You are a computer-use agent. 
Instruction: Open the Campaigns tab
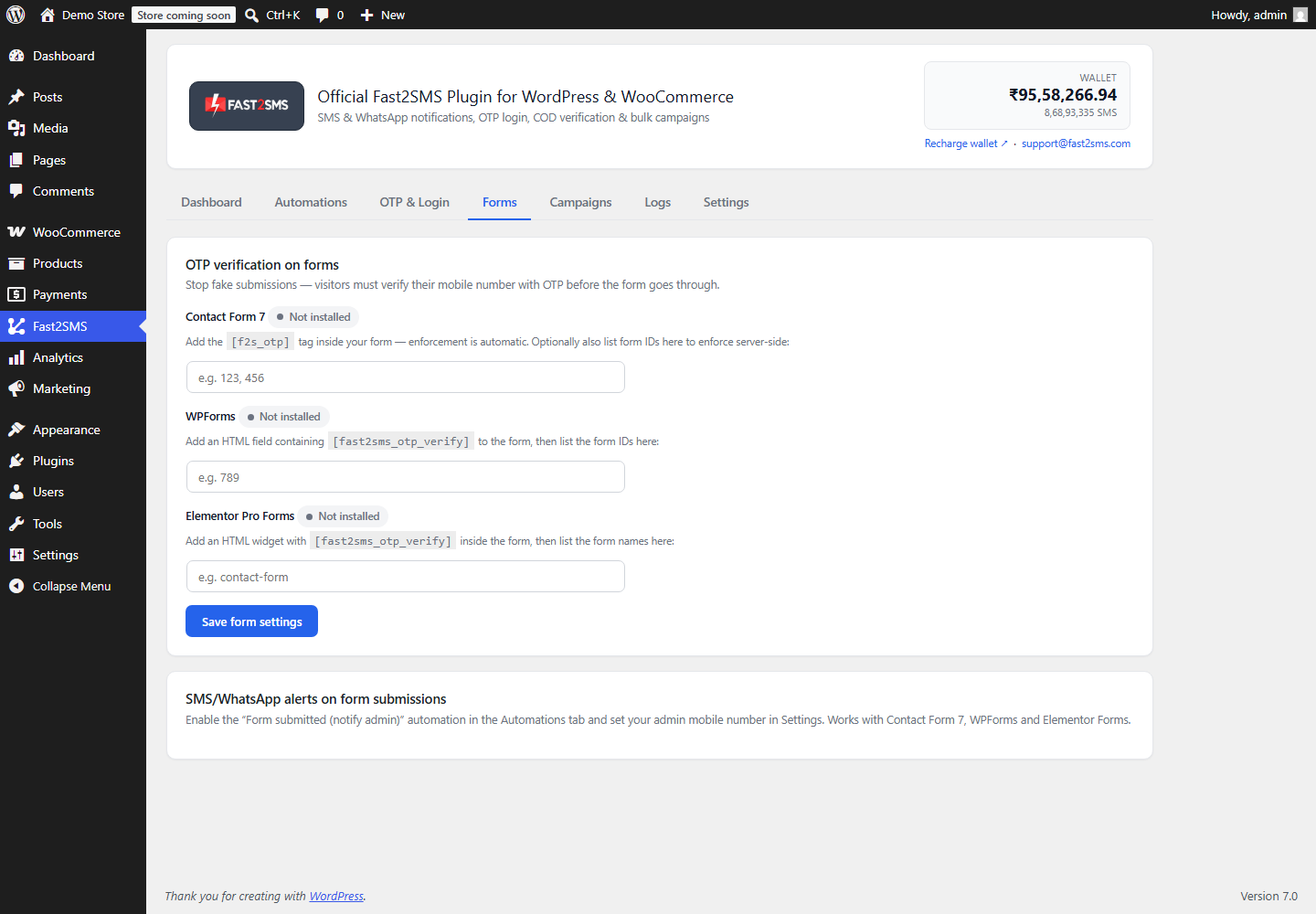coord(580,202)
